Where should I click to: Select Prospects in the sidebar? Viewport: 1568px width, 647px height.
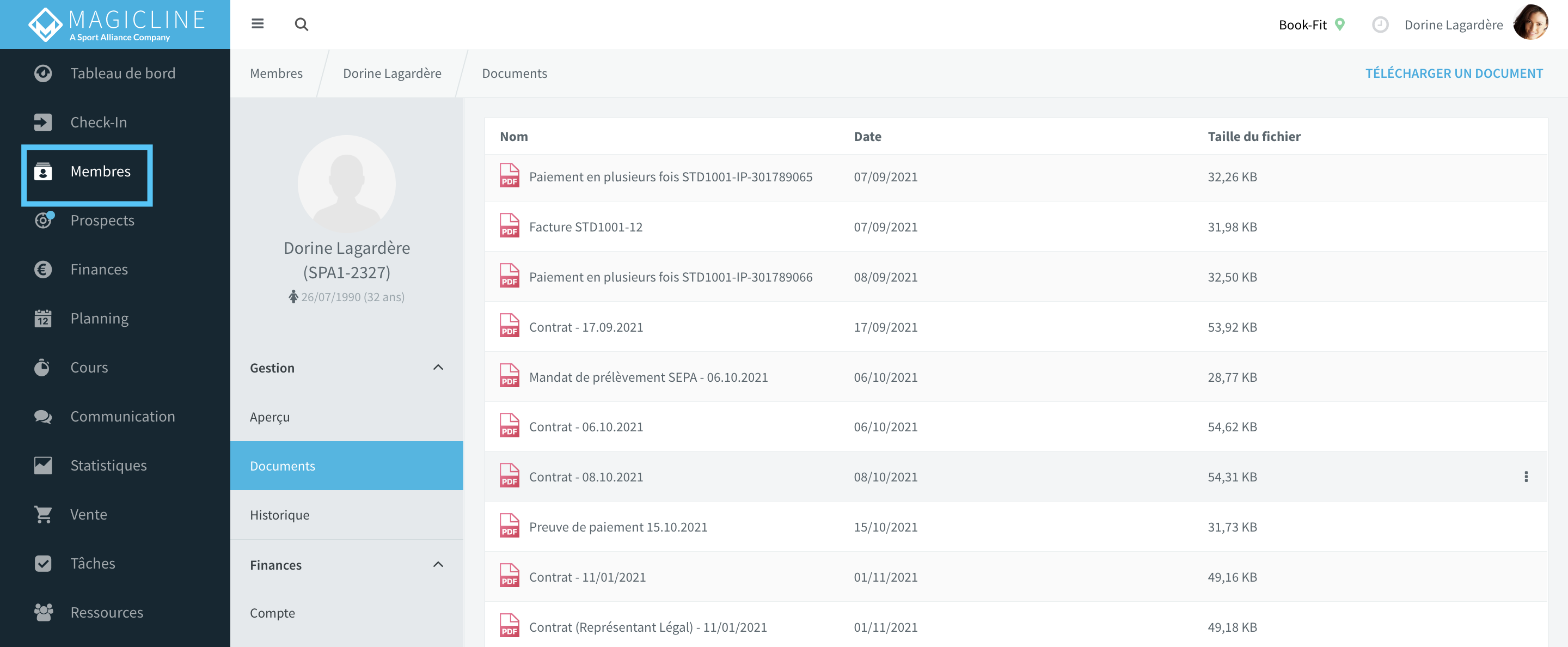tap(102, 221)
